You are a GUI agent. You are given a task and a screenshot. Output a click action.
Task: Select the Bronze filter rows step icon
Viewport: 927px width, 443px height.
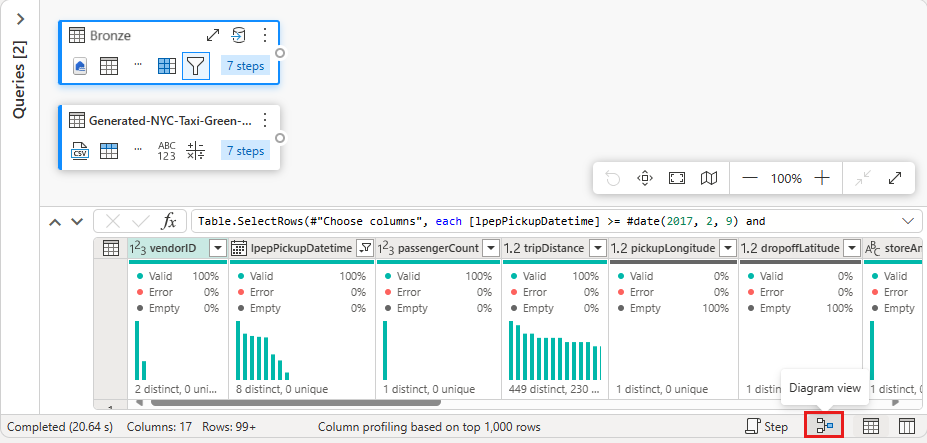[196, 66]
